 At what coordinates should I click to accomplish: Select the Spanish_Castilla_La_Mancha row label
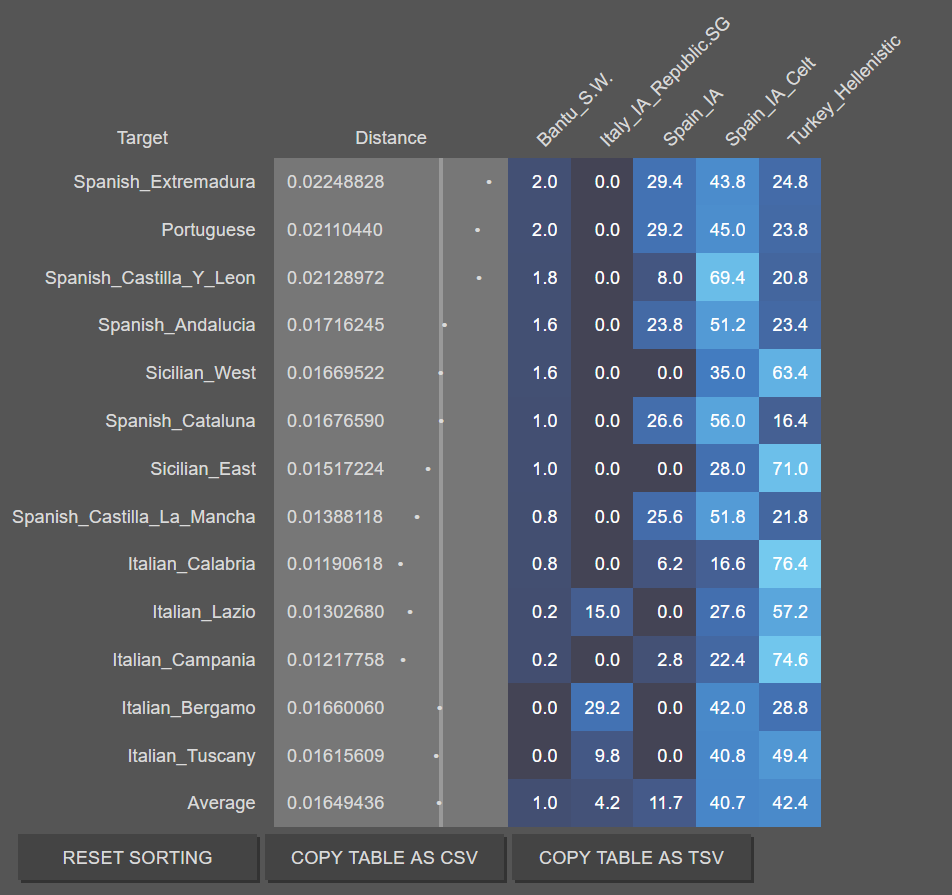click(134, 516)
